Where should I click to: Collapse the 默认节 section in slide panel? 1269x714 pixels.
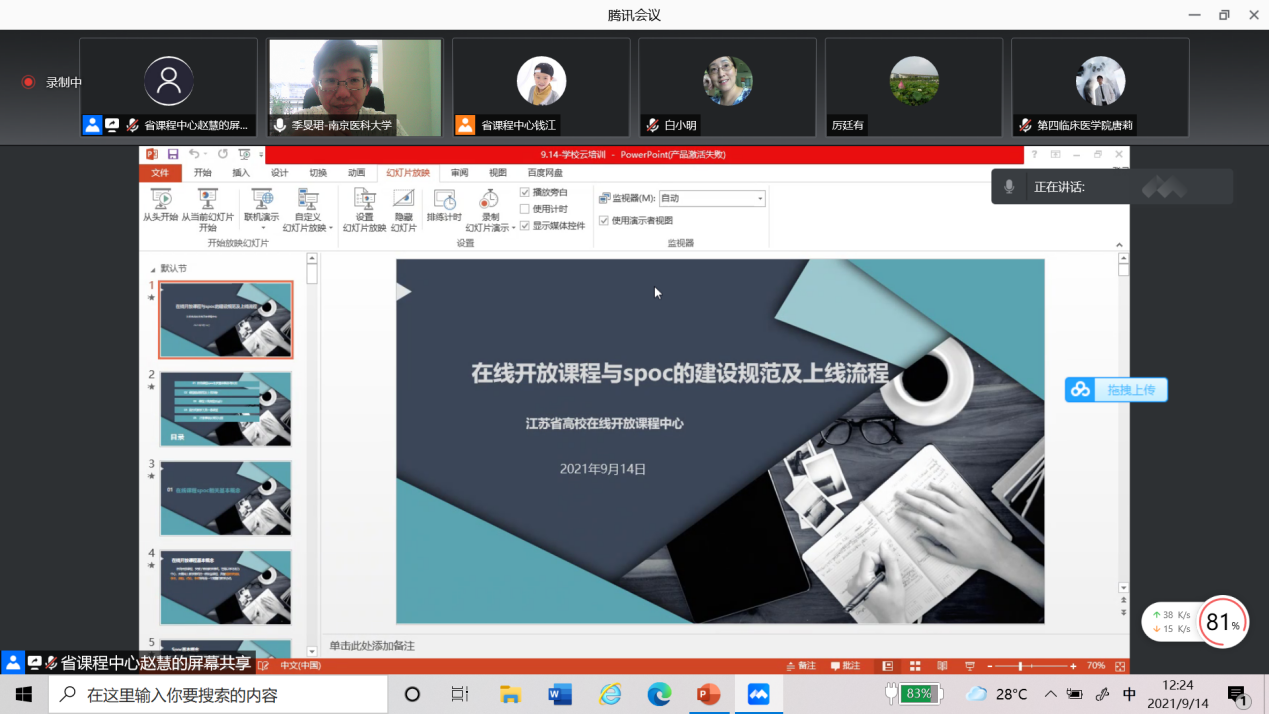click(153, 269)
